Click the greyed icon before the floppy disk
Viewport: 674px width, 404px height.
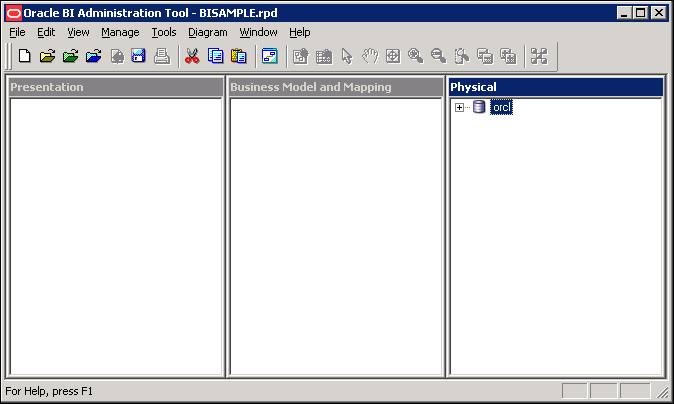tap(117, 56)
